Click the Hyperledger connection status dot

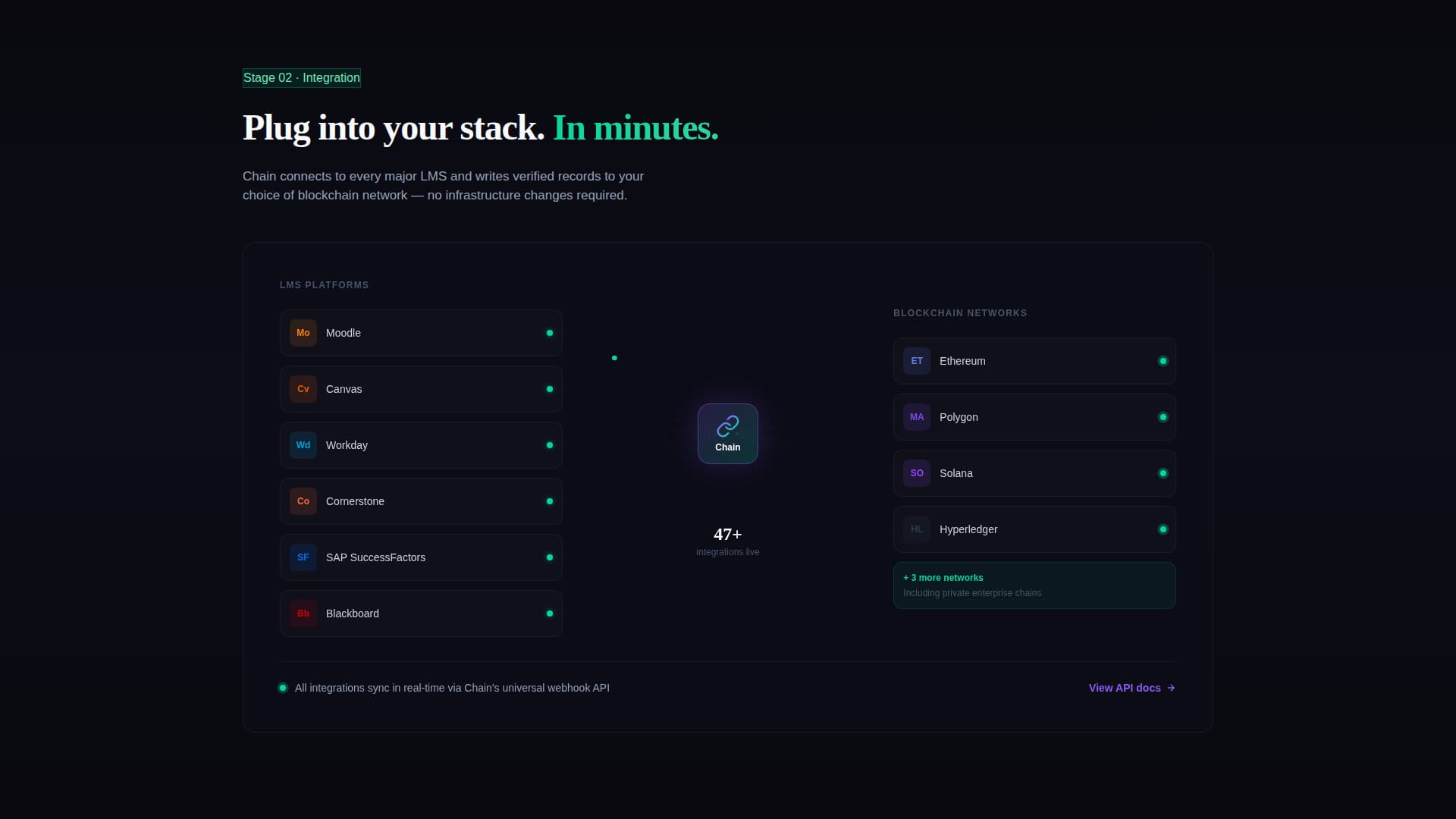(x=1163, y=529)
